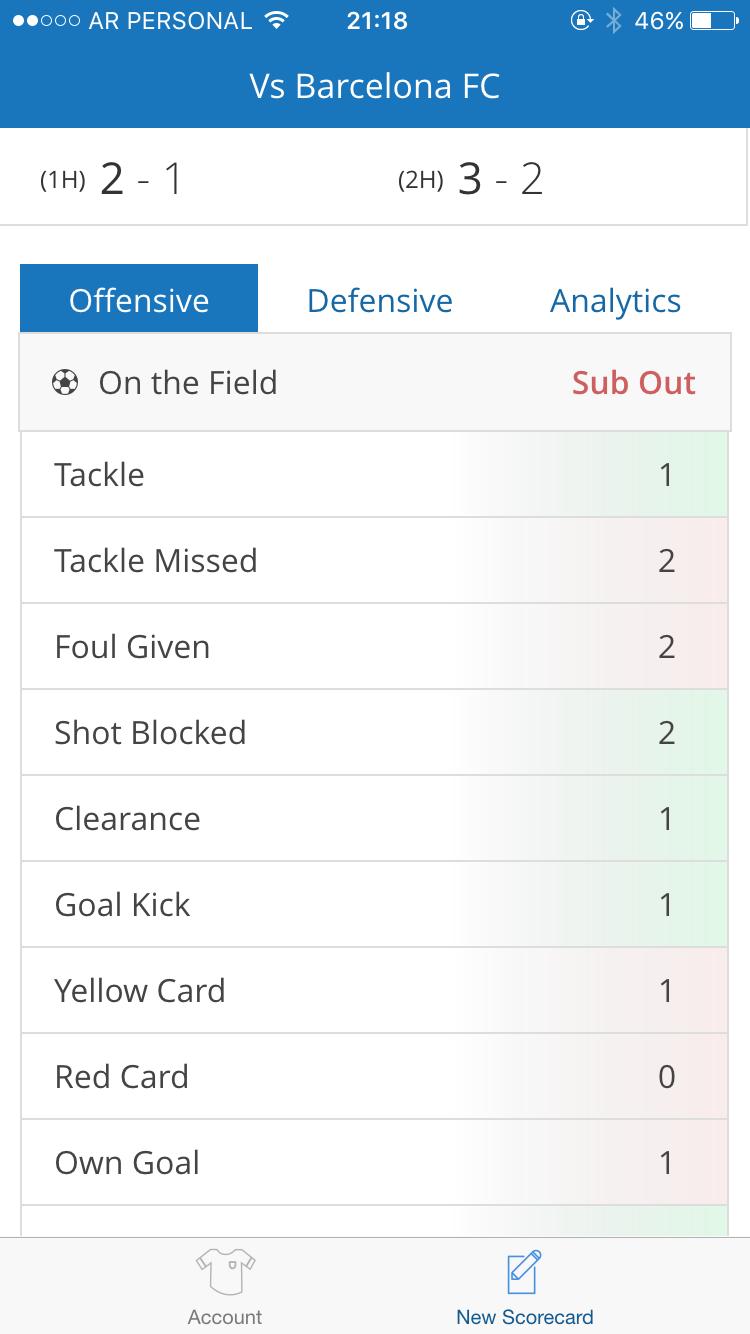Tap the soccer ball icon beside On the Field
The width and height of the screenshot is (750, 1334).
(65, 383)
